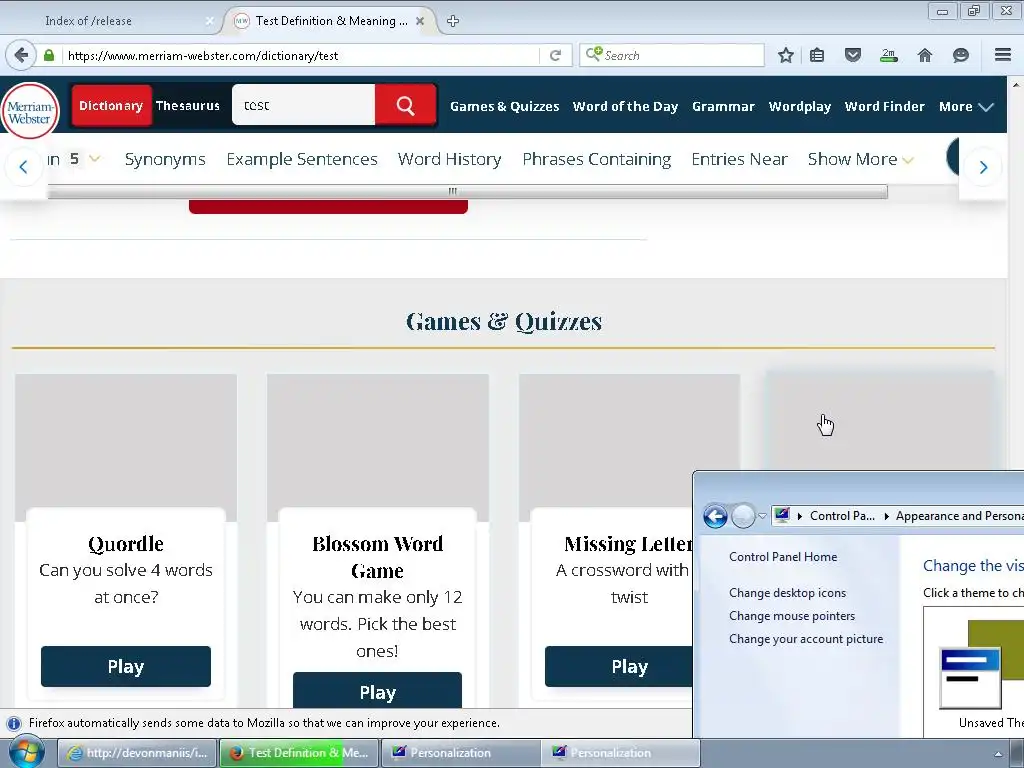Click the Control Panel back arrow
The image size is (1024, 768).
(716, 517)
